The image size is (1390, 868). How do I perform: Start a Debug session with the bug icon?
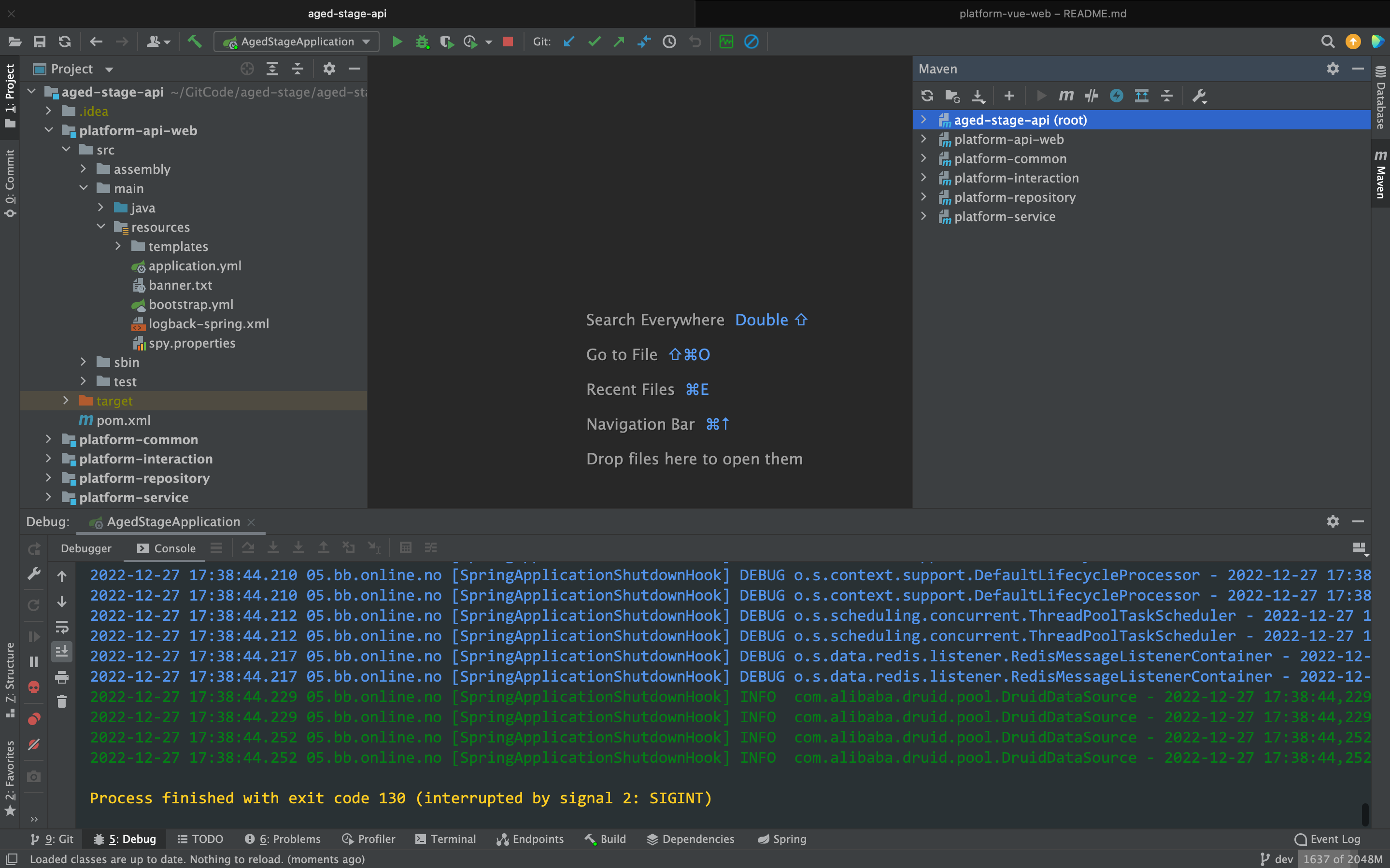423,42
